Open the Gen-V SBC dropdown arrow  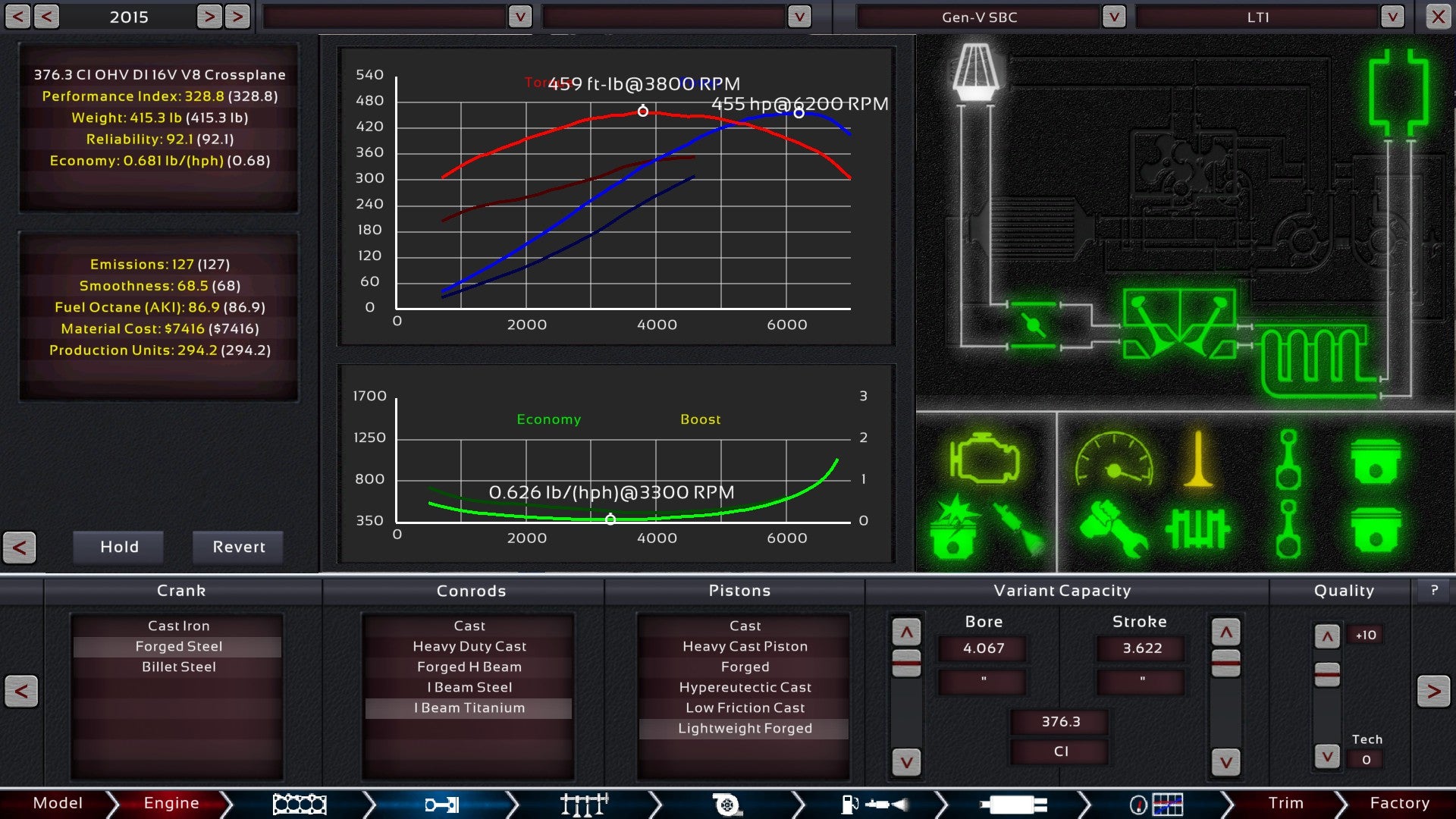(1113, 17)
